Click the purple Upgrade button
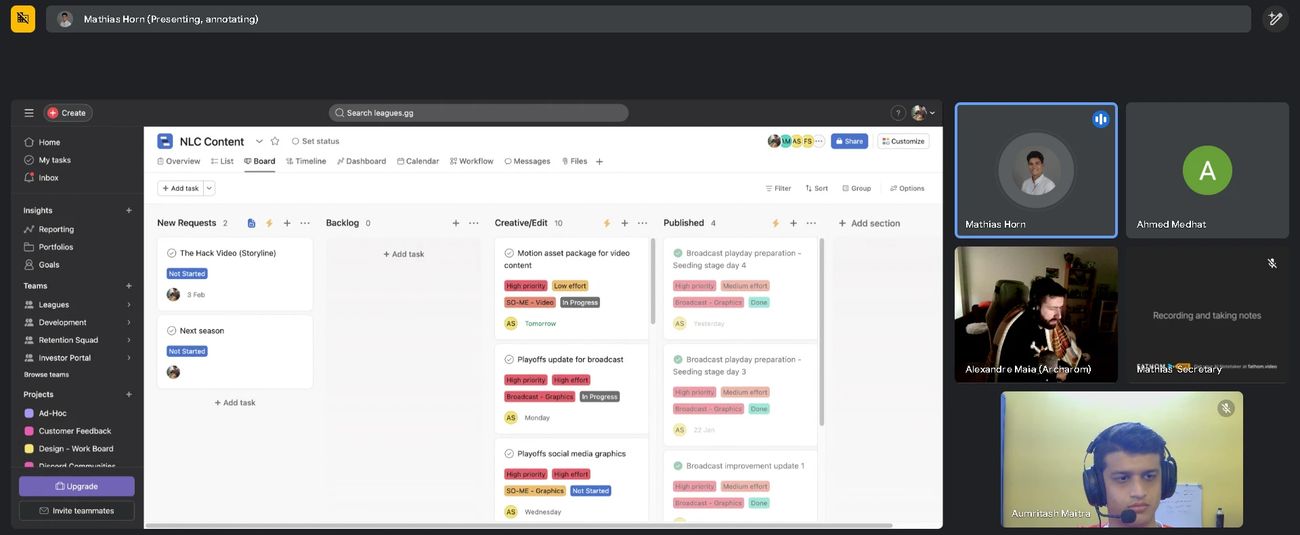The width and height of the screenshot is (1300, 535). point(77,486)
